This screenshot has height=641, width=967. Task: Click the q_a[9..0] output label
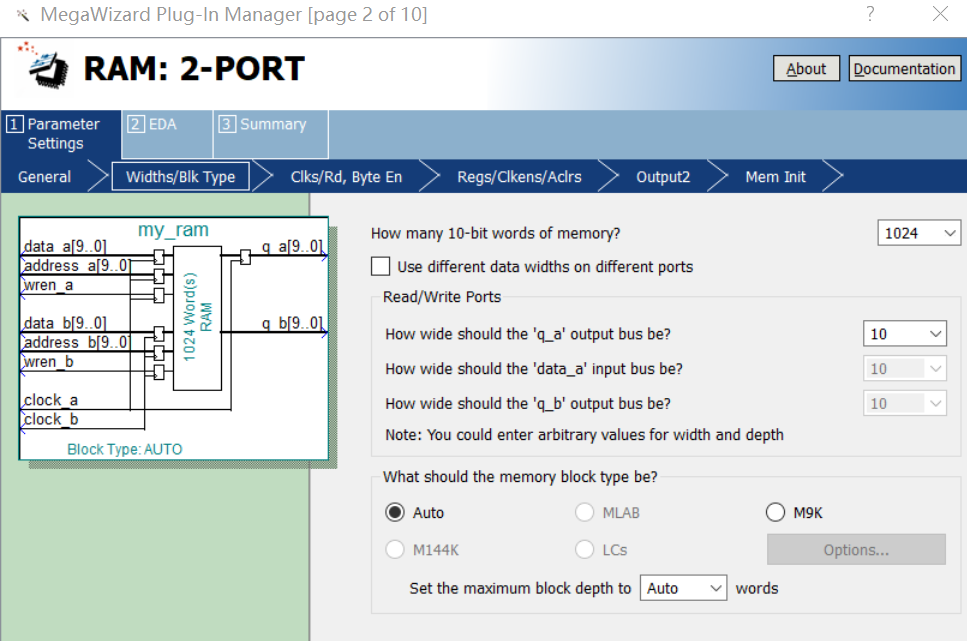point(292,246)
